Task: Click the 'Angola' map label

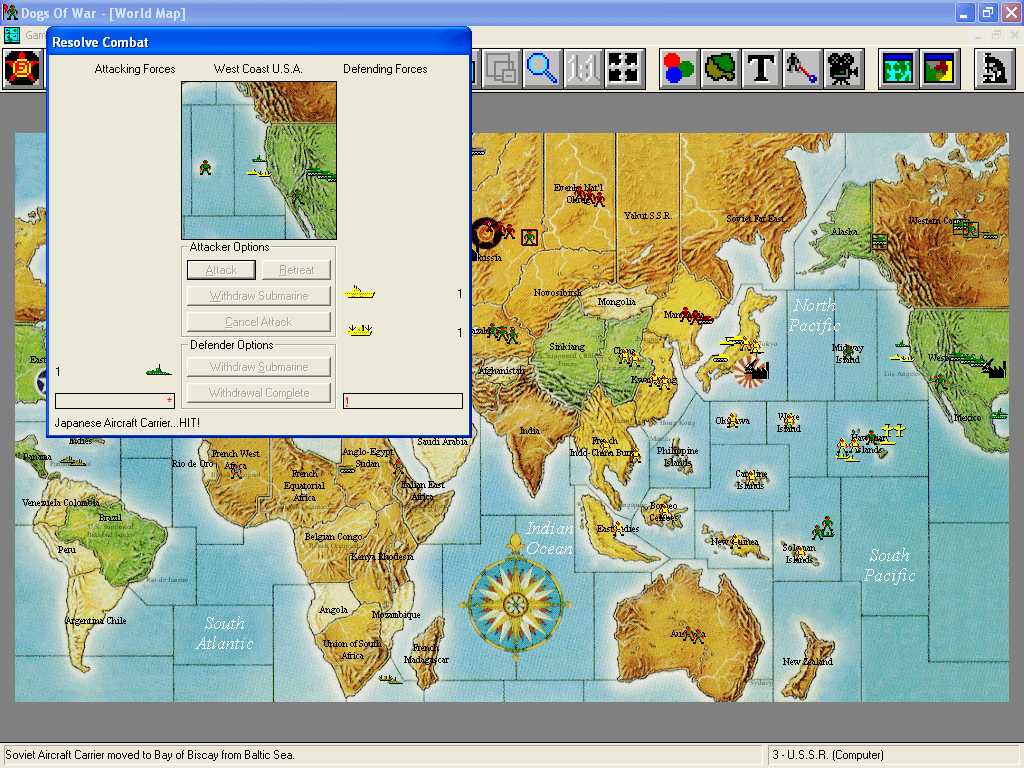Action: (x=333, y=610)
